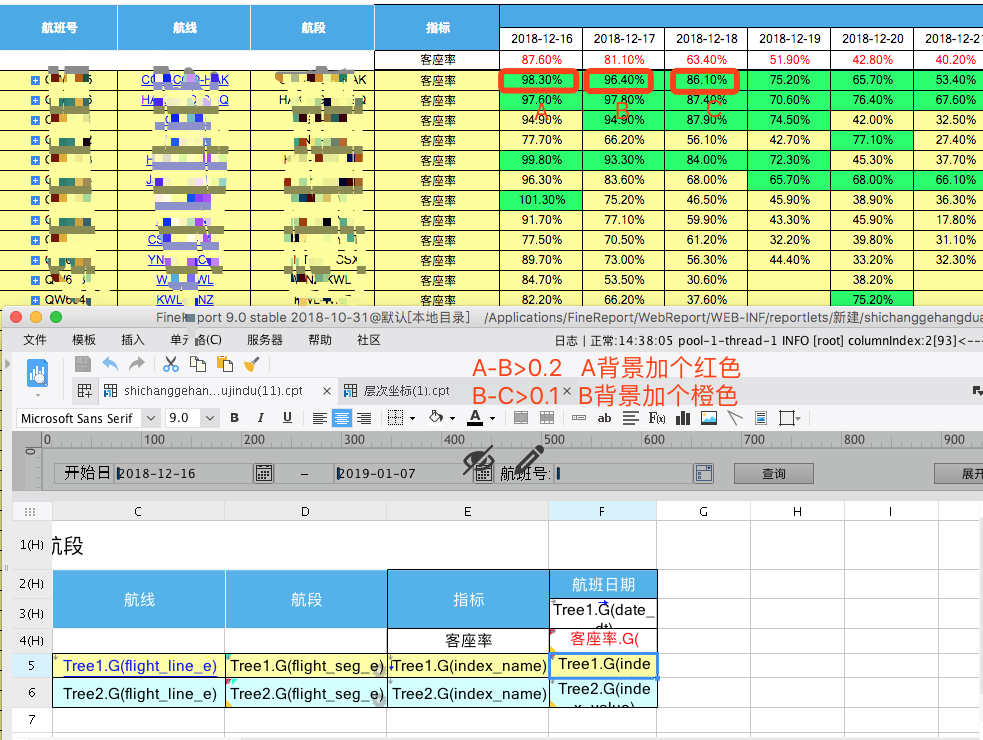Viewport: 983px width, 740px height.
Task: Expand the QW flight row at bottom
Action: pyautogui.click(x=35, y=300)
